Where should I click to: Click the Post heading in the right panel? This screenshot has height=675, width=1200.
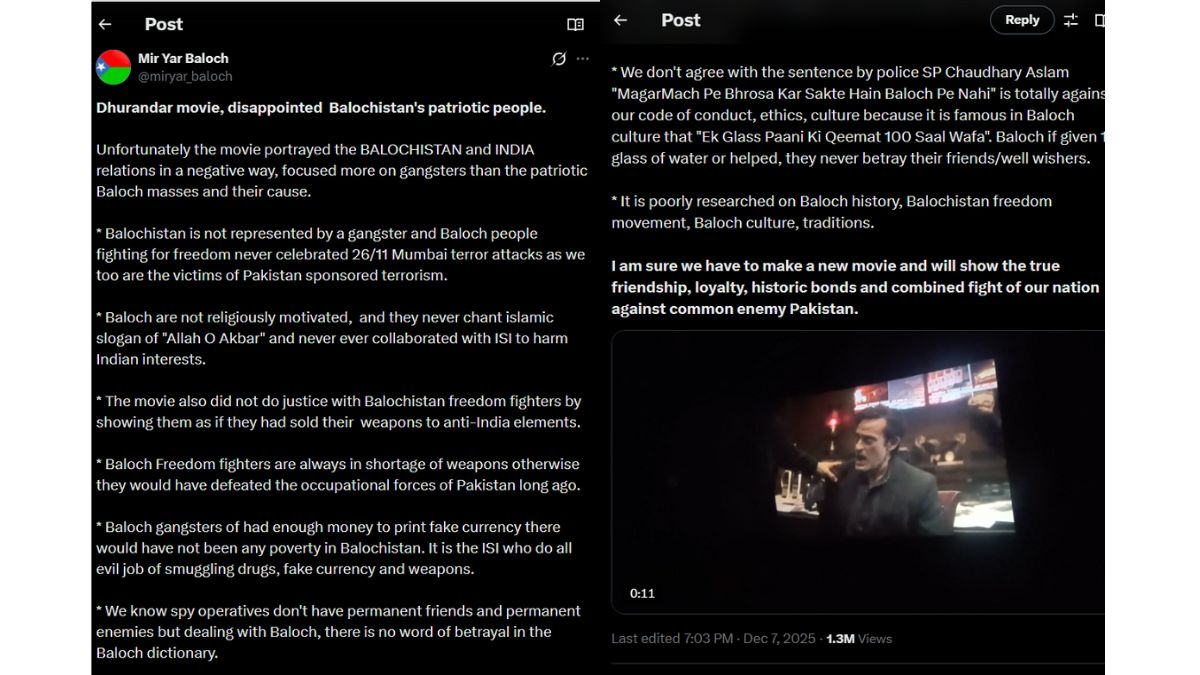click(681, 20)
